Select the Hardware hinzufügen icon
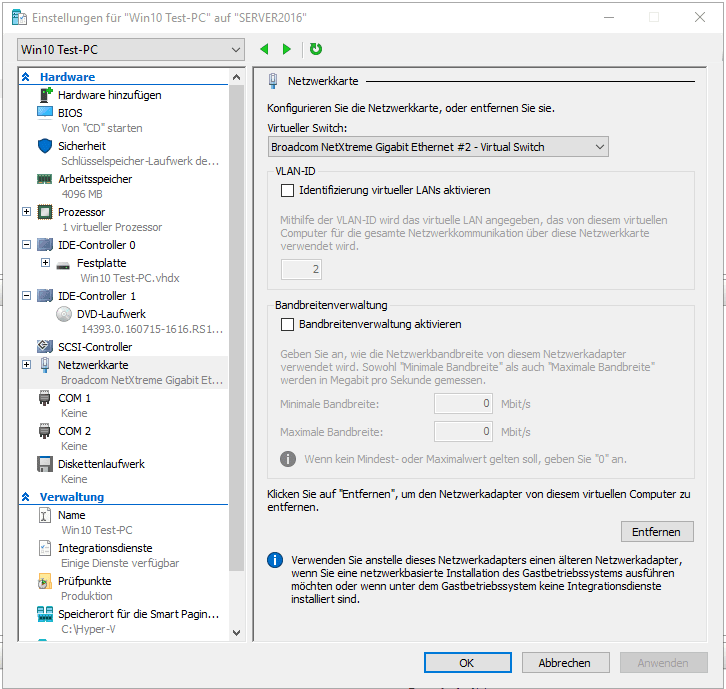This screenshot has width=726, height=689. click(x=45, y=95)
